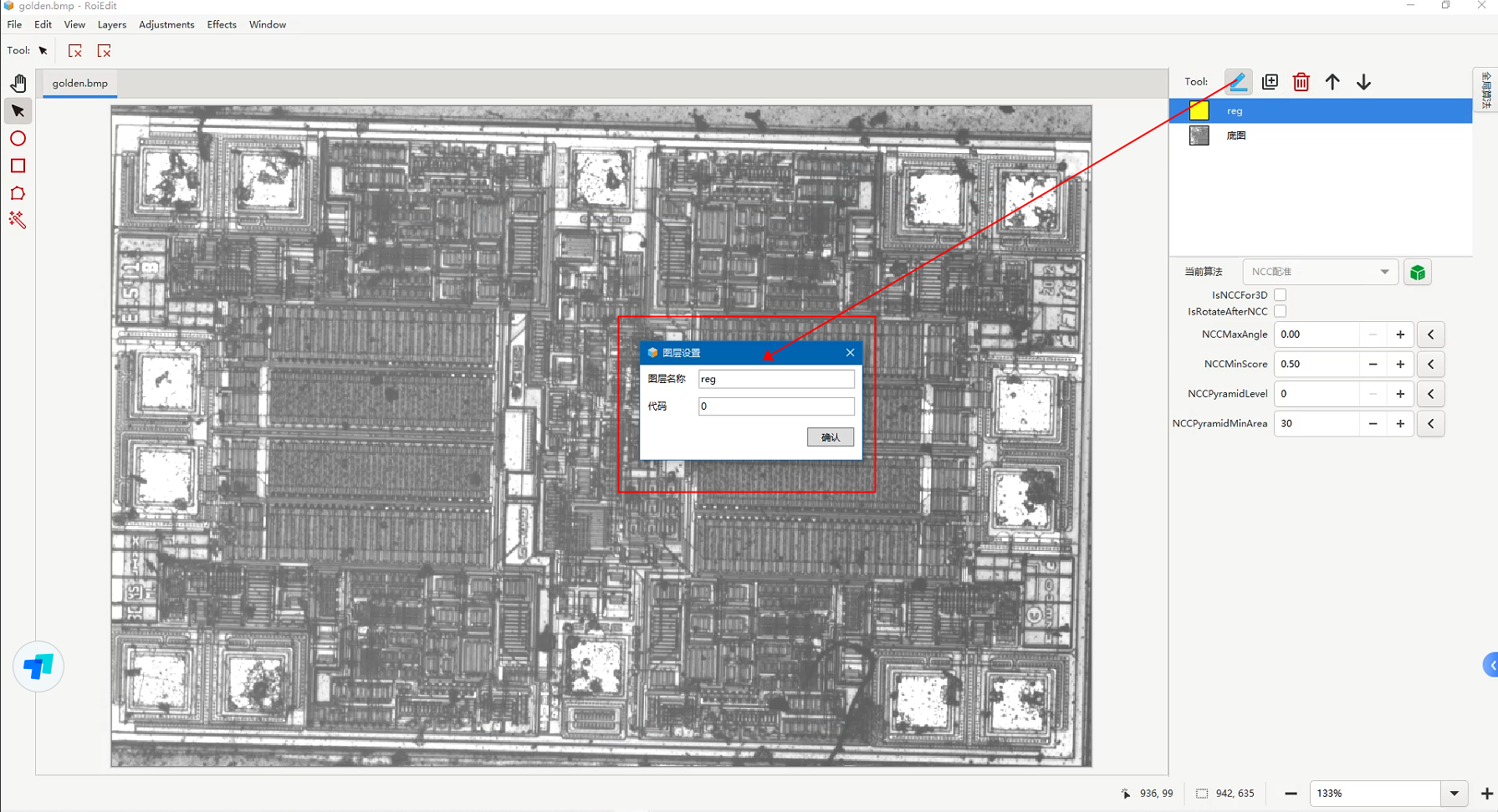Open the Layers menu
The image size is (1498, 812).
111,25
